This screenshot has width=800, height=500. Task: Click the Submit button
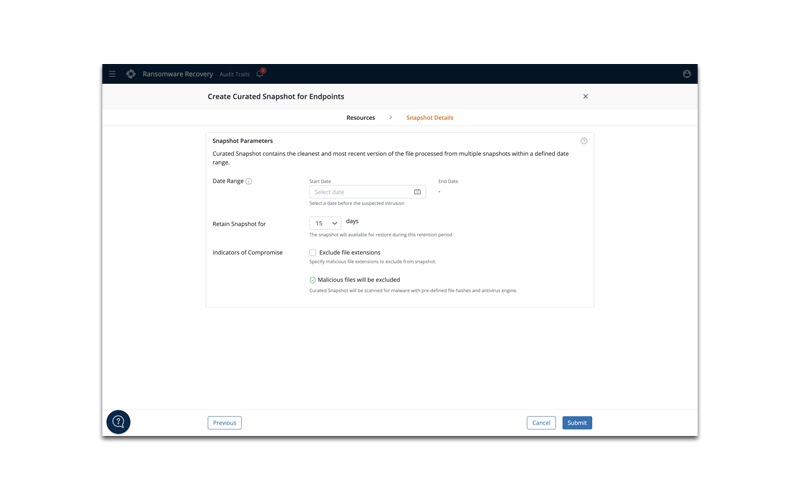(577, 423)
